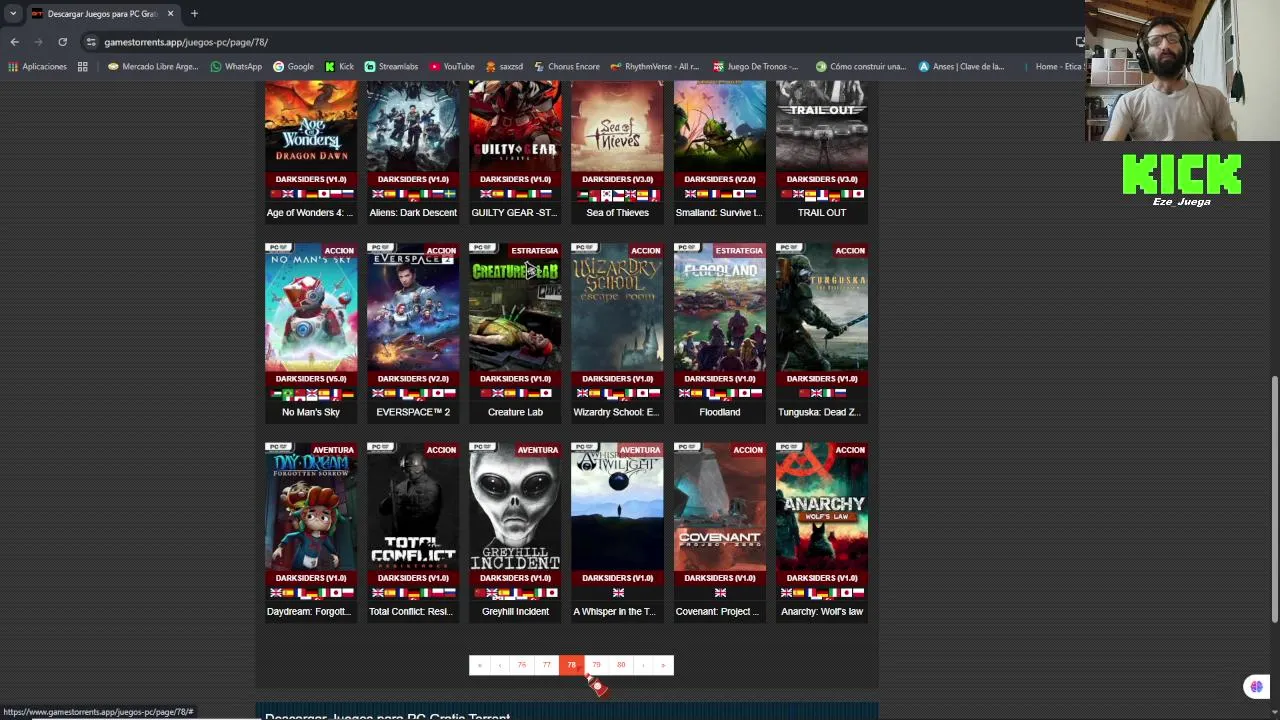Click the 'No Man's Sky' title link
This screenshot has height=720, width=1280.
pyautogui.click(x=311, y=412)
